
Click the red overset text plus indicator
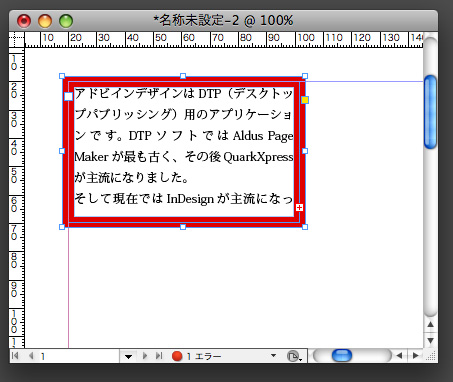[x=299, y=208]
